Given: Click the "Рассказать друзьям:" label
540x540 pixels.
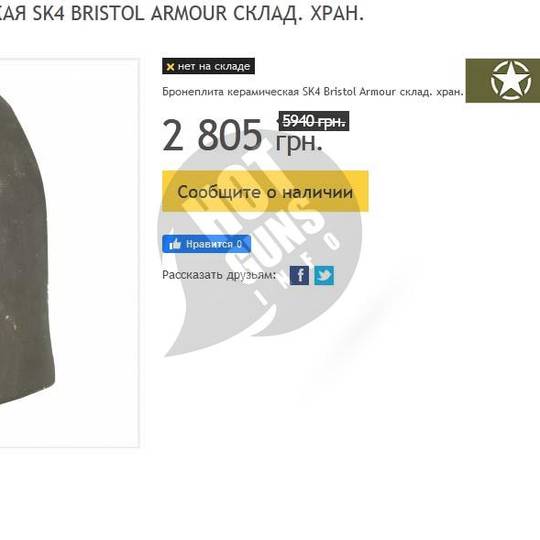Looking at the screenshot, I should 219,275.
